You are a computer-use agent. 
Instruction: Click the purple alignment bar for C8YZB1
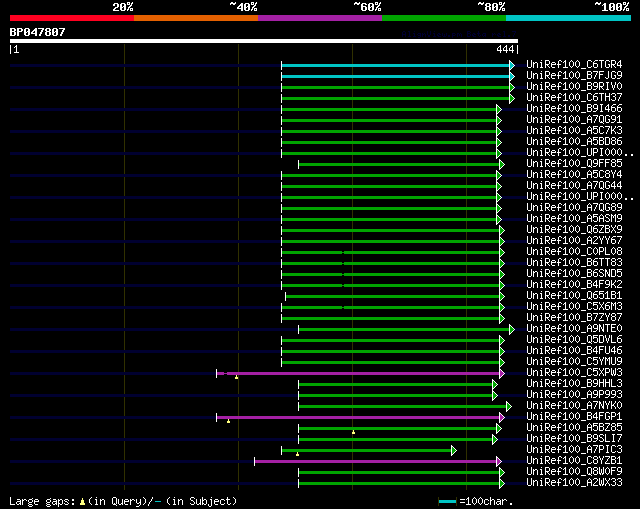376,462
